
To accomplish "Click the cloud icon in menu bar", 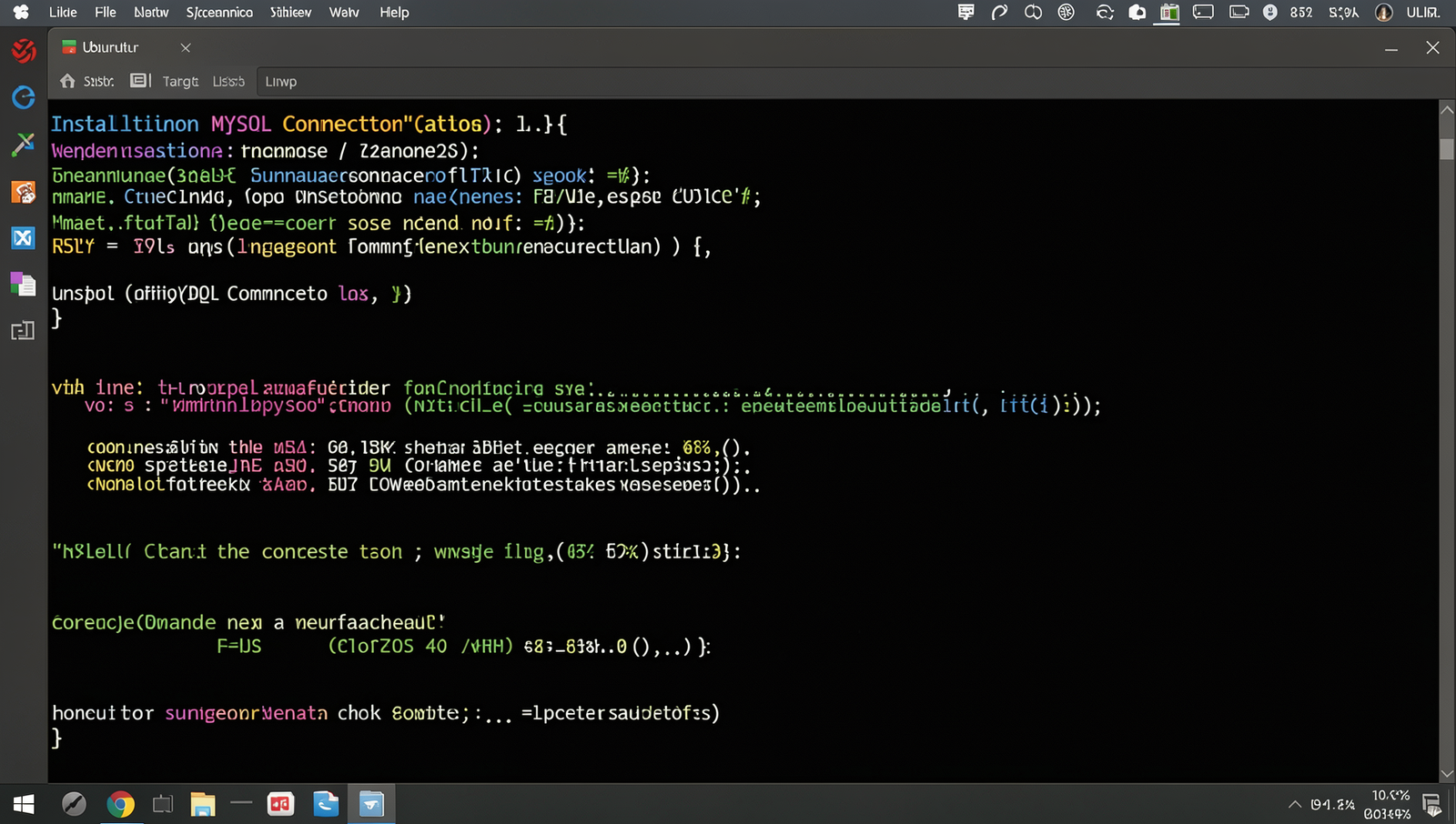I will coord(1137,12).
